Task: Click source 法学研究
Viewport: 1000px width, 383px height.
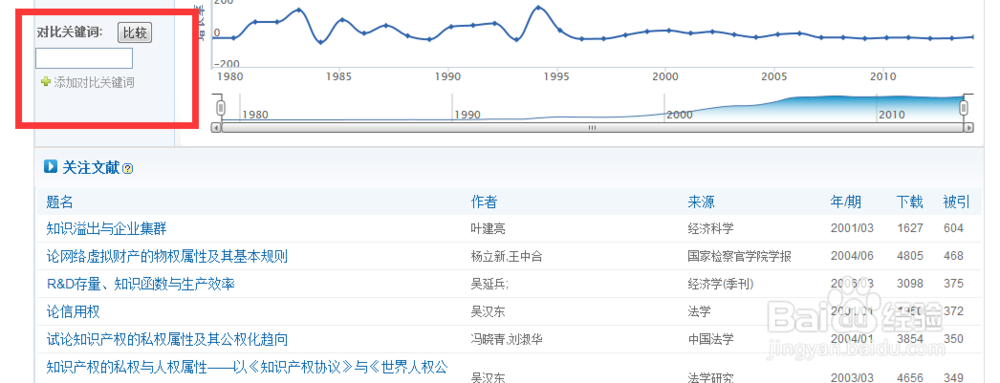Action: 710,377
